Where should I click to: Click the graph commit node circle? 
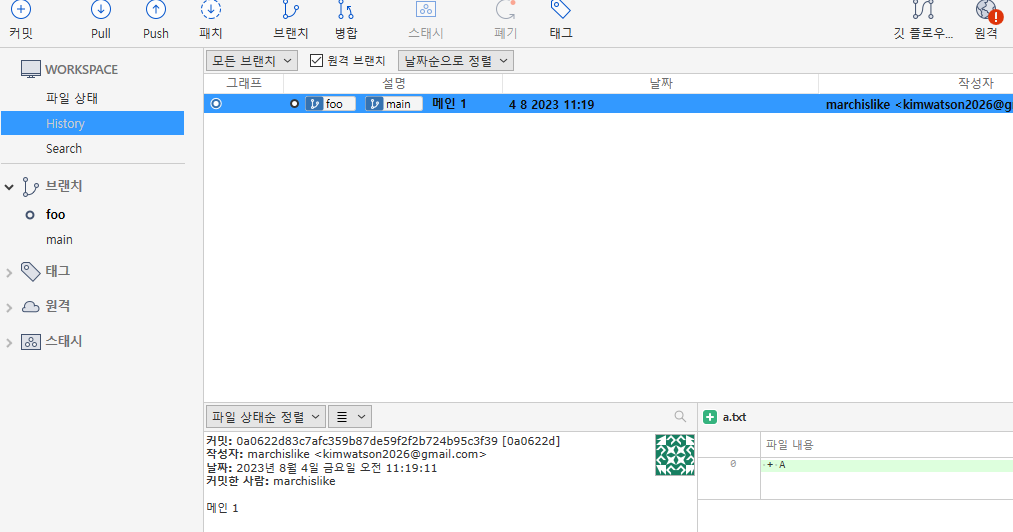click(216, 103)
